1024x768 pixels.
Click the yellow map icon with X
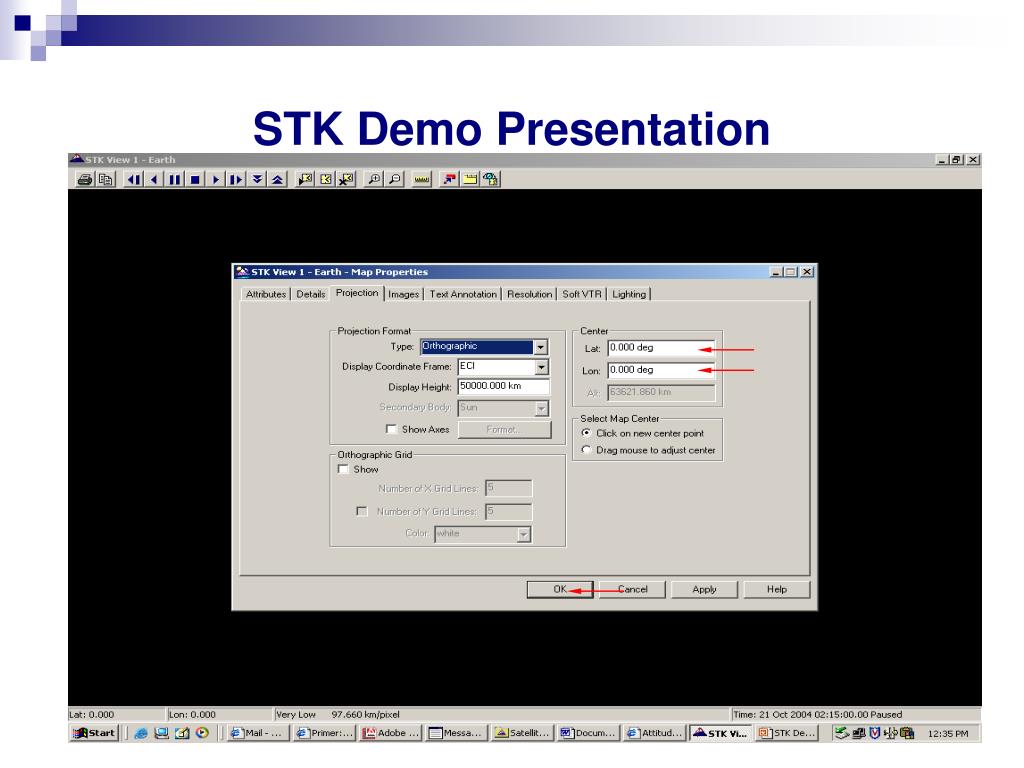346,179
